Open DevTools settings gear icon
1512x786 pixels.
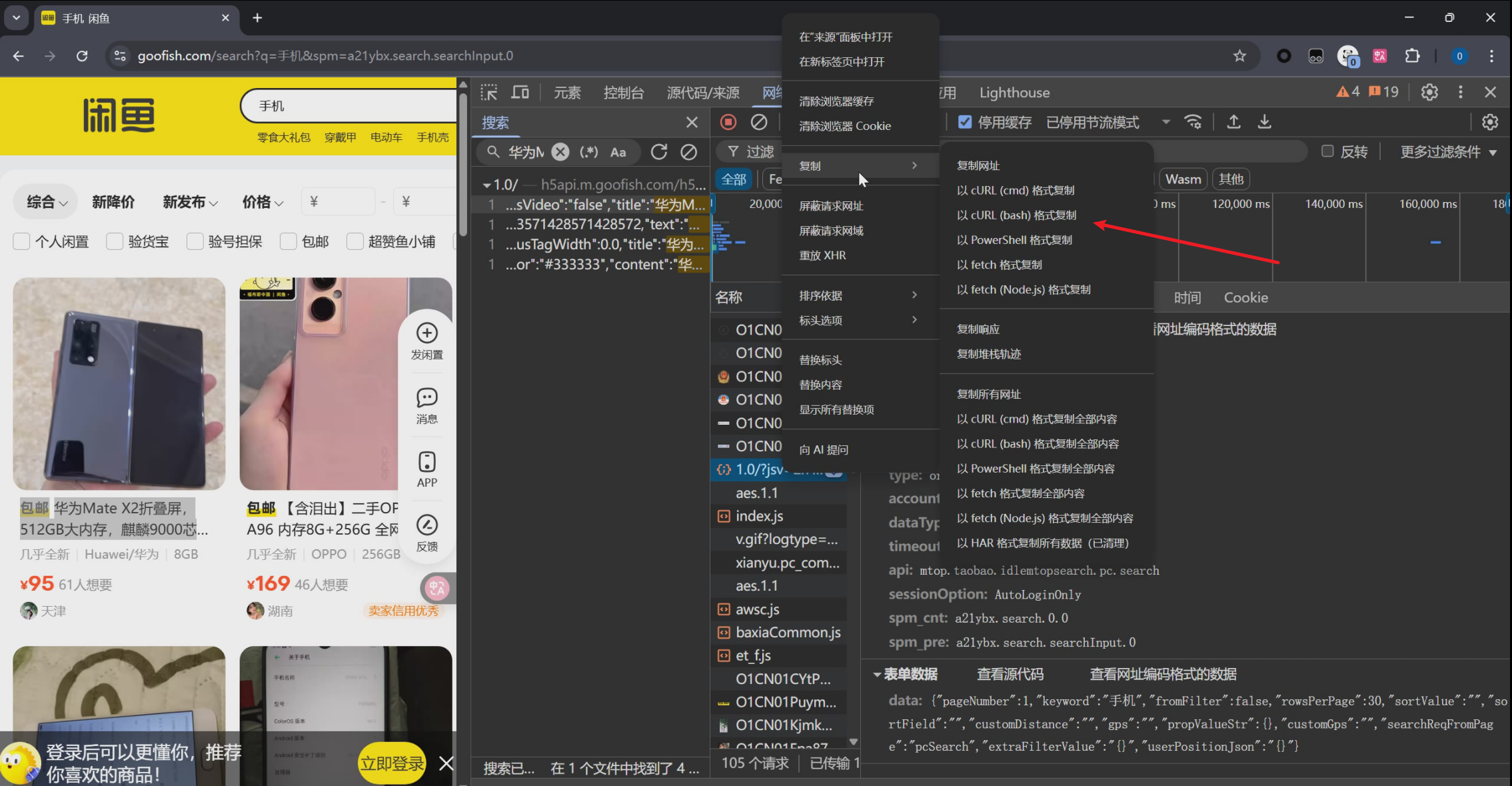1429,92
